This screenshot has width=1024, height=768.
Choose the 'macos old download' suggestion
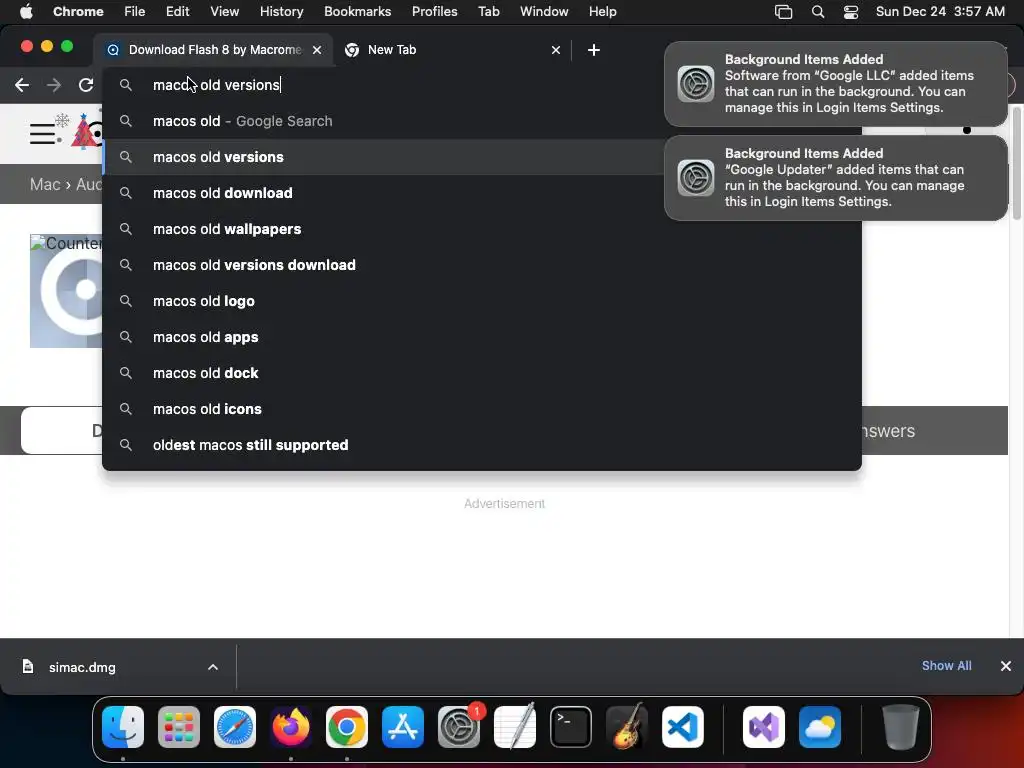click(x=482, y=193)
